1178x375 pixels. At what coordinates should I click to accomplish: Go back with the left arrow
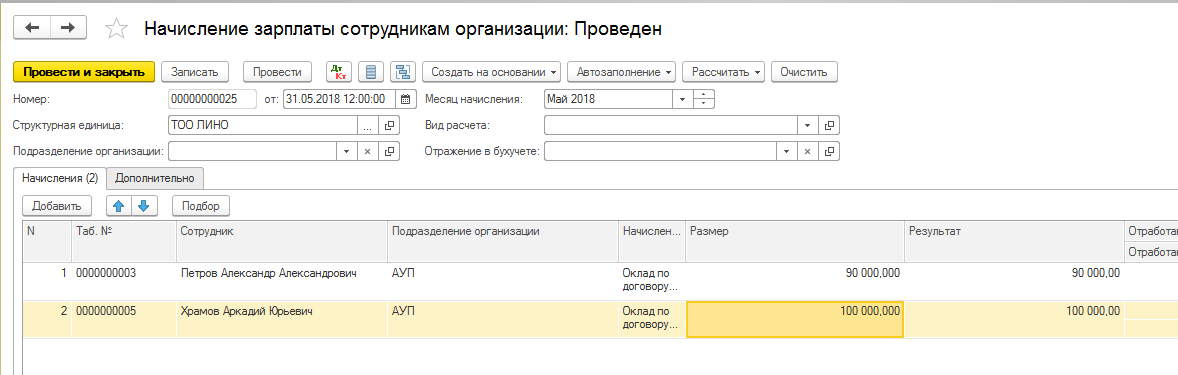[32, 28]
